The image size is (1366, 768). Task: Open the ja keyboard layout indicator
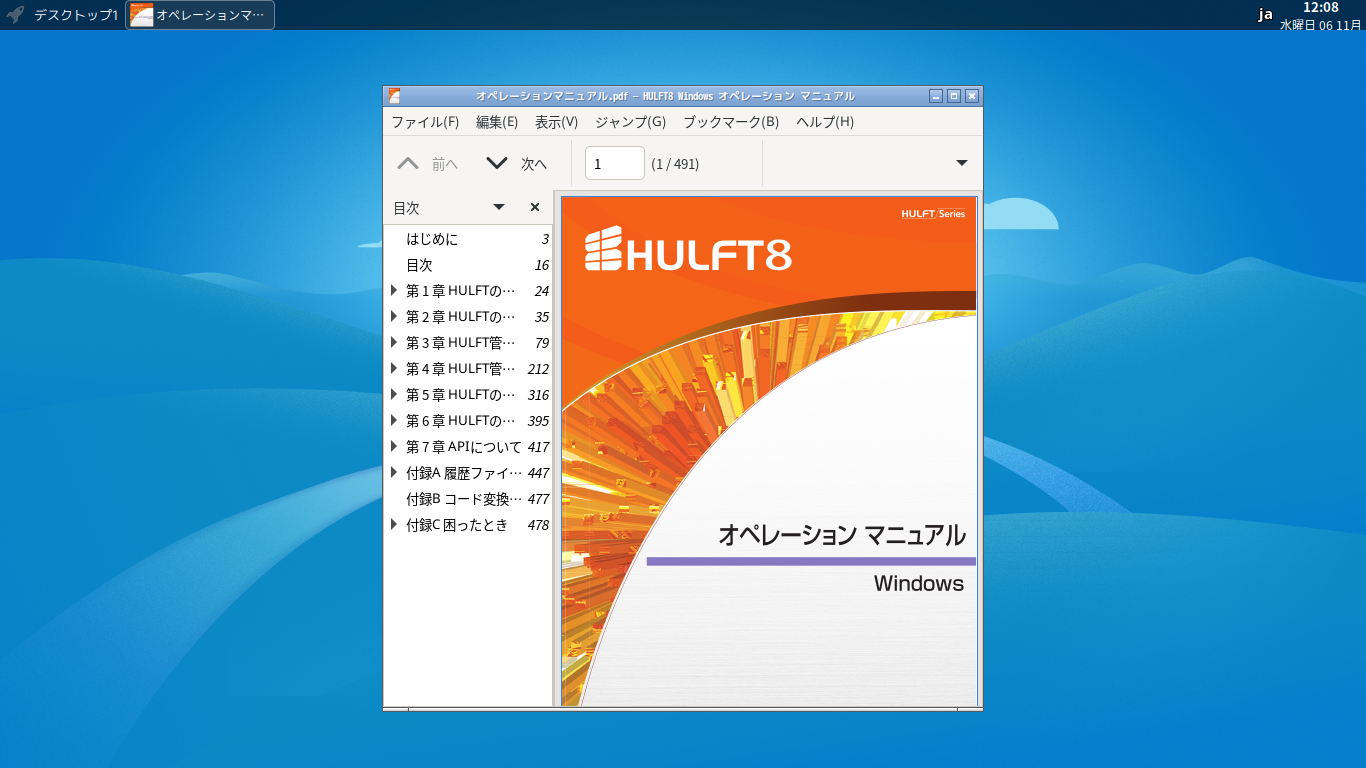1265,15
